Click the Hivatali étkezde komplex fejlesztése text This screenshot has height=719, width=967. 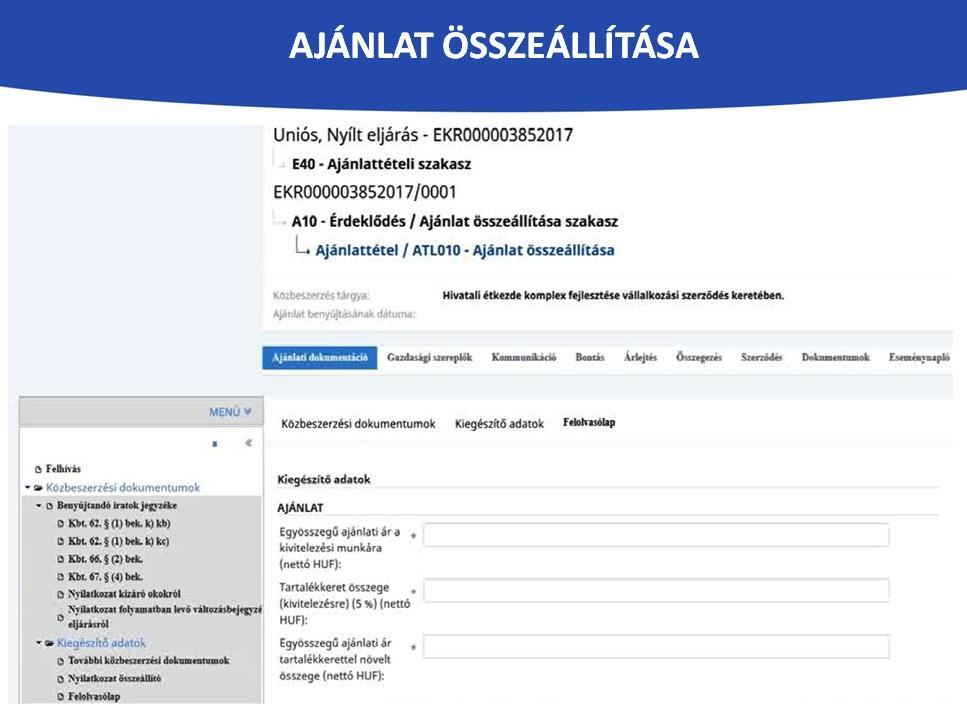click(613, 295)
